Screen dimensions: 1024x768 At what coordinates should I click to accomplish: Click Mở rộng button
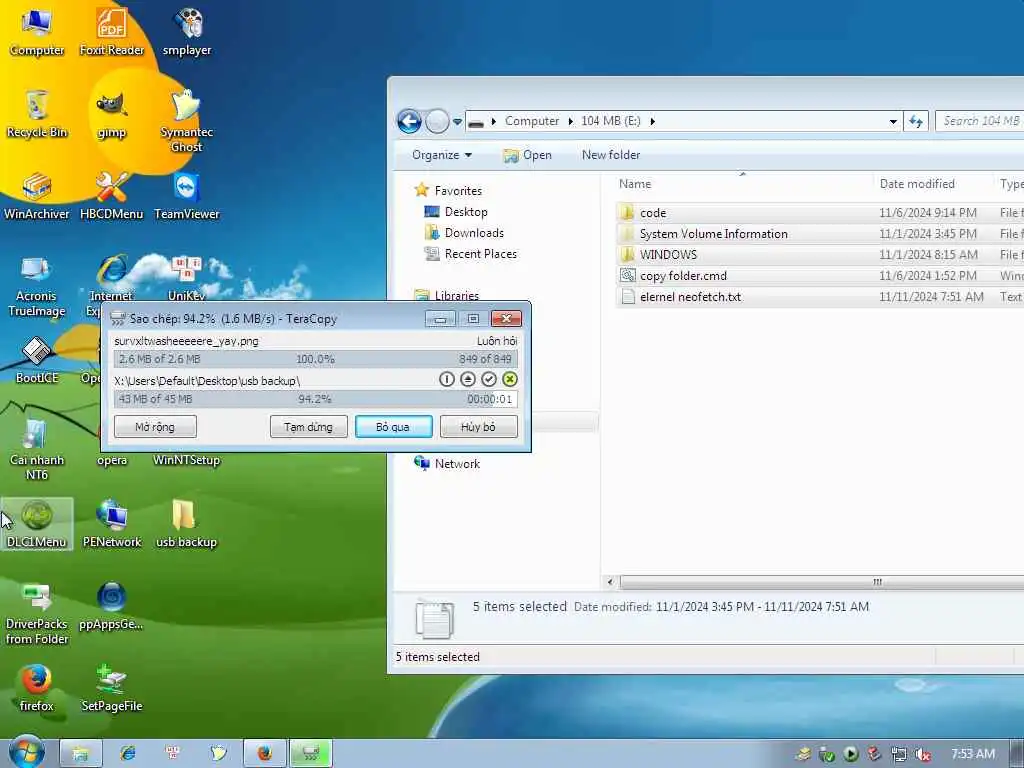(x=155, y=426)
